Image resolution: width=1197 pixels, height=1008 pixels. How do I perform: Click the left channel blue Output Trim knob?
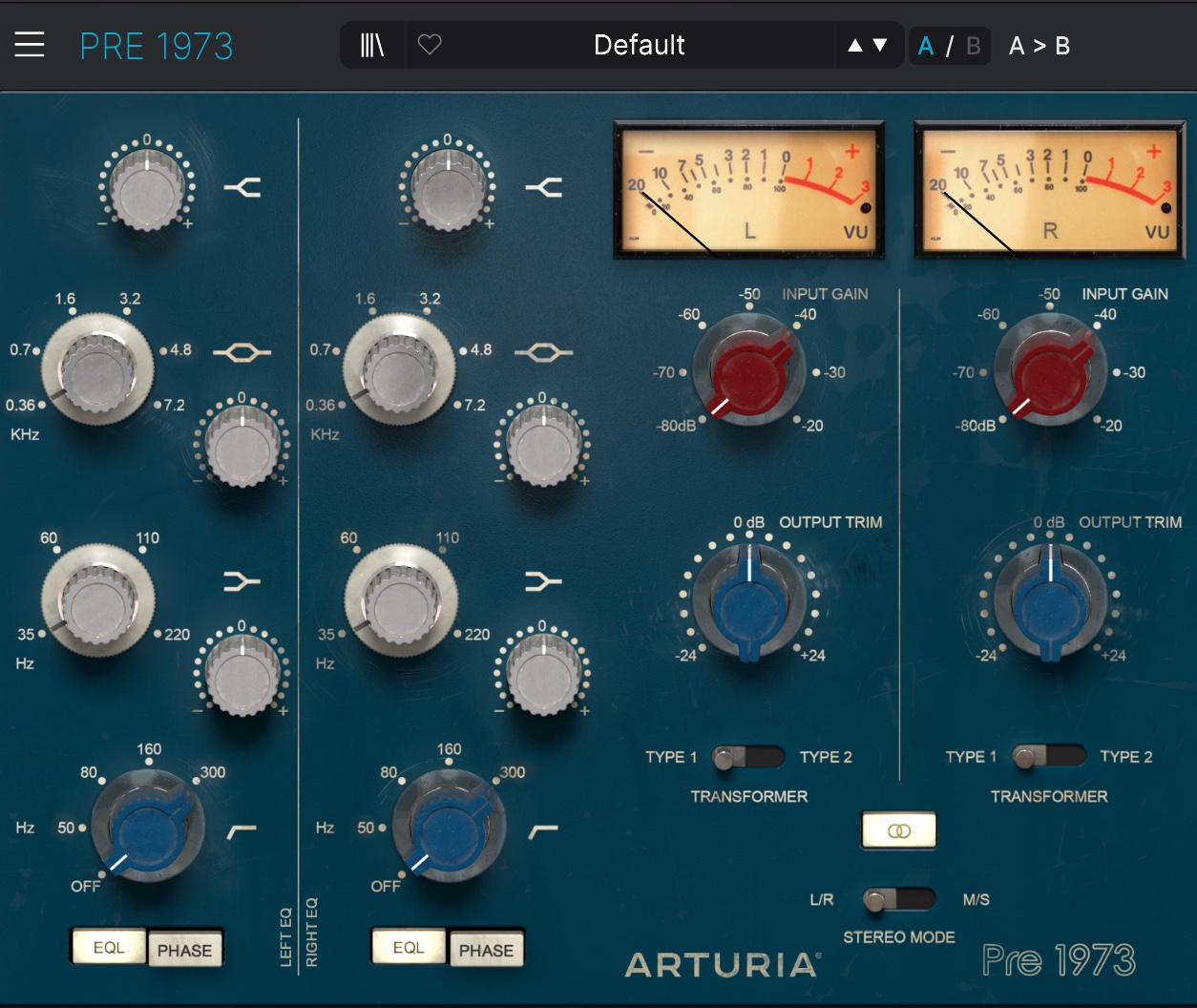click(x=750, y=601)
